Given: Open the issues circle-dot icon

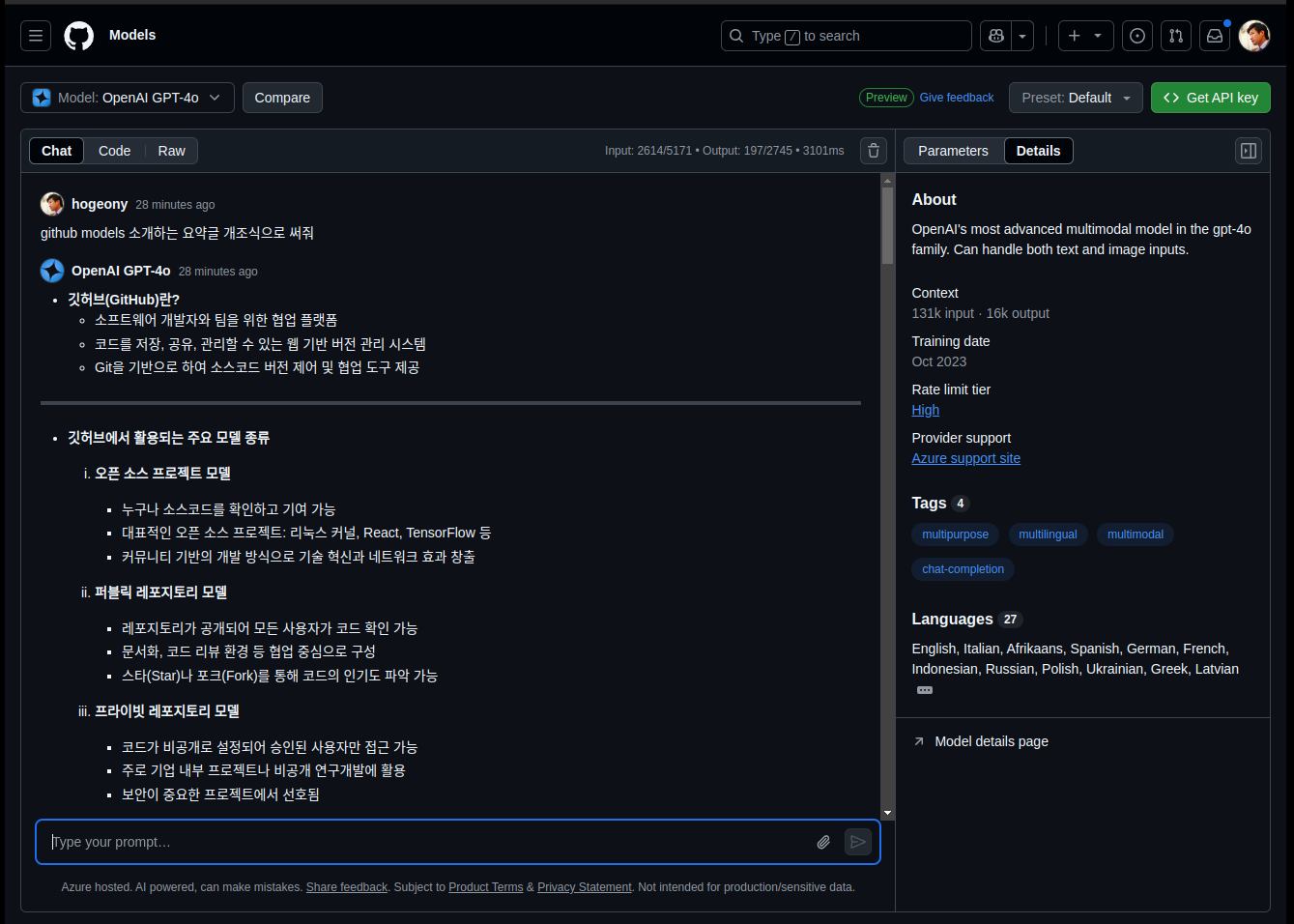Looking at the screenshot, I should coord(1137,36).
